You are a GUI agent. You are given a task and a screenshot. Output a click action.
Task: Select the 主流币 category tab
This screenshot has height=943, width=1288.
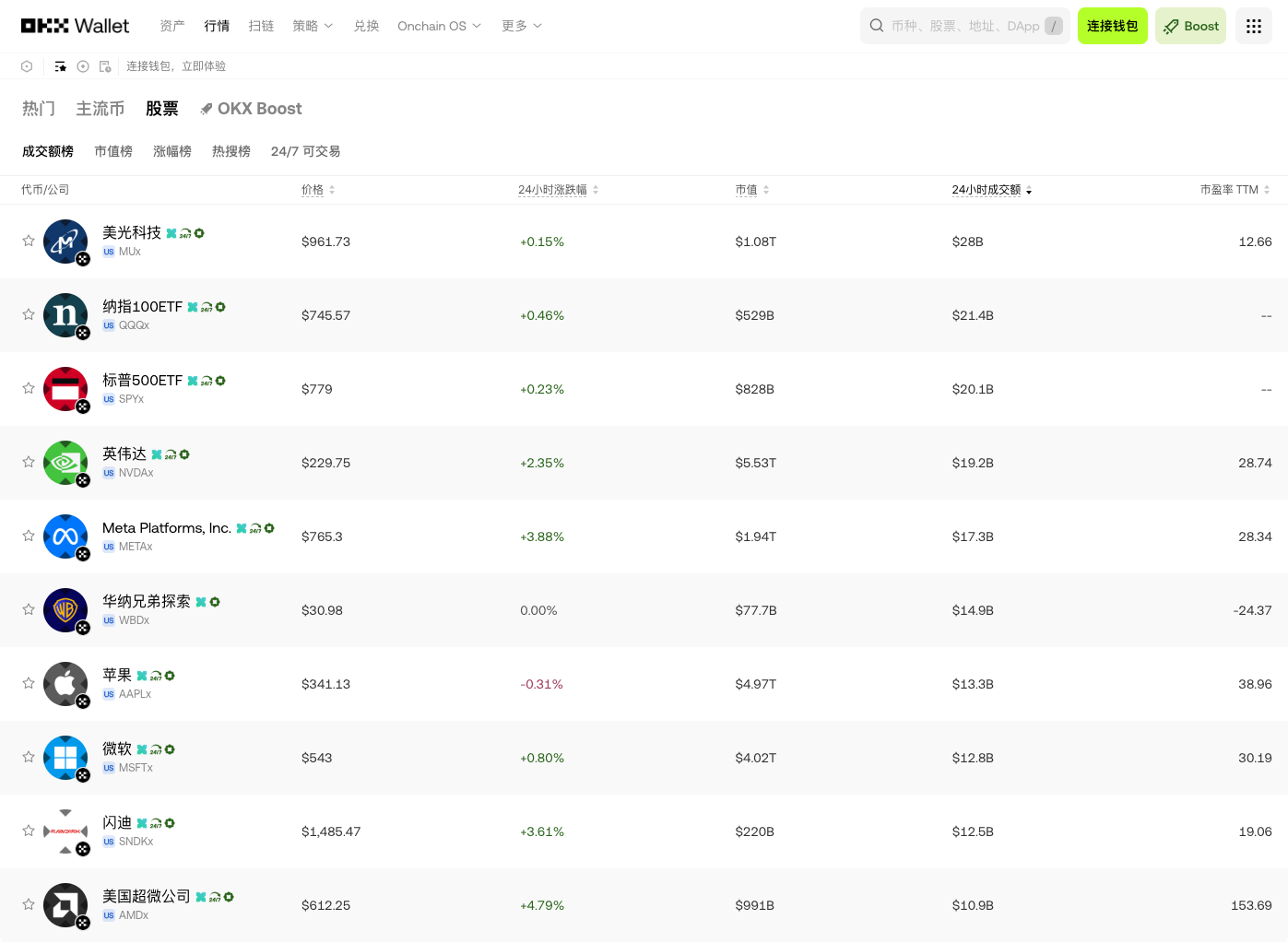click(x=100, y=109)
